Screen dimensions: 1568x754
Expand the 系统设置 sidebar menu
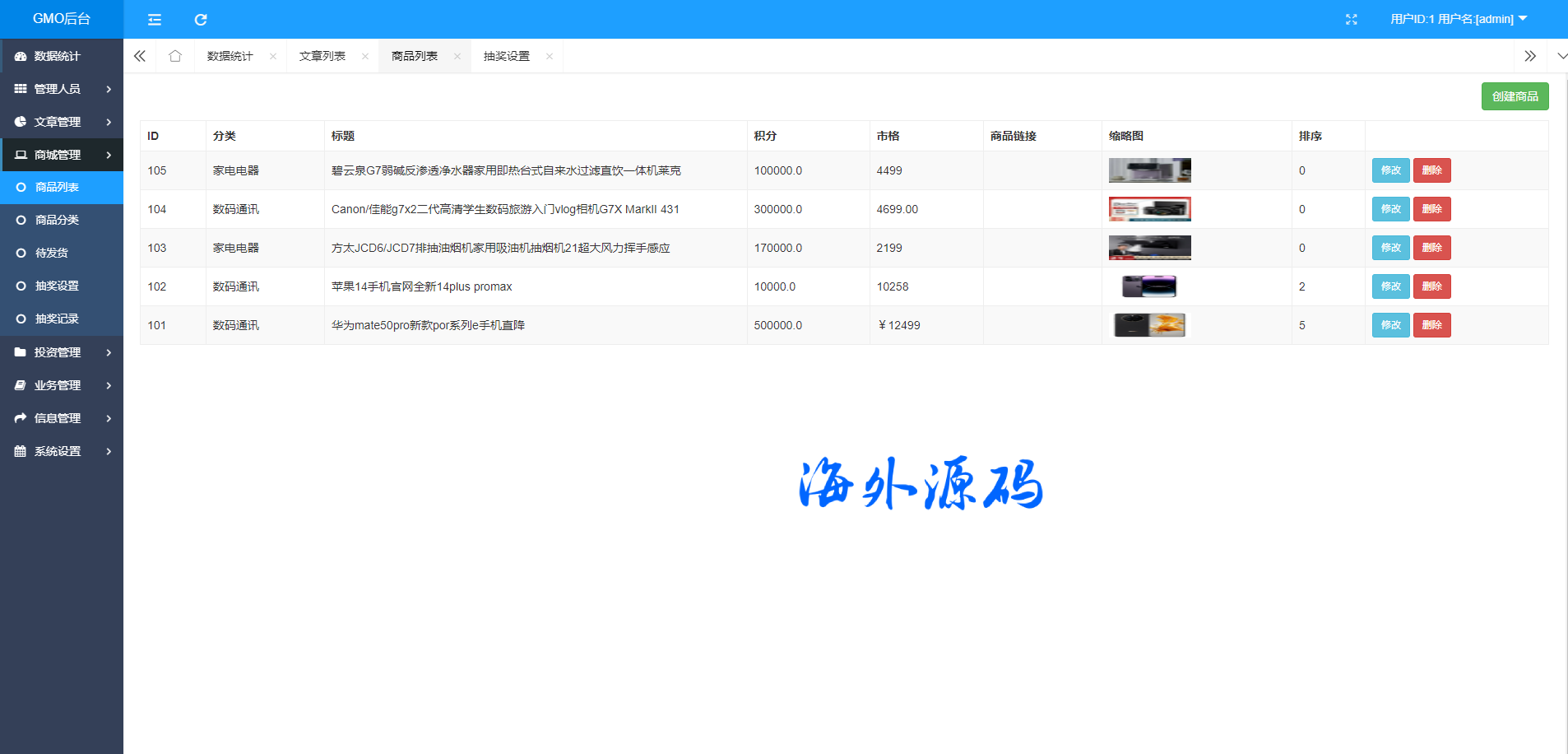[x=62, y=451]
